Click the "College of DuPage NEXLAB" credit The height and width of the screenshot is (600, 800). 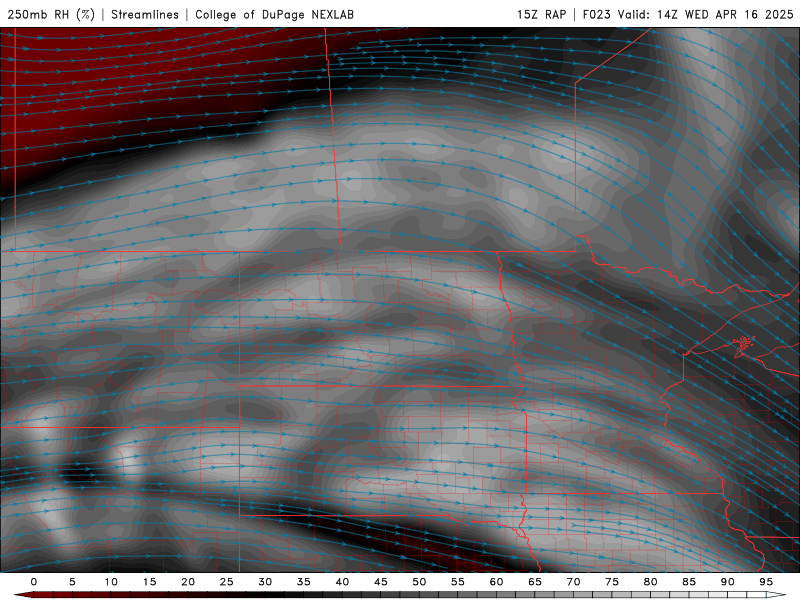(x=274, y=14)
